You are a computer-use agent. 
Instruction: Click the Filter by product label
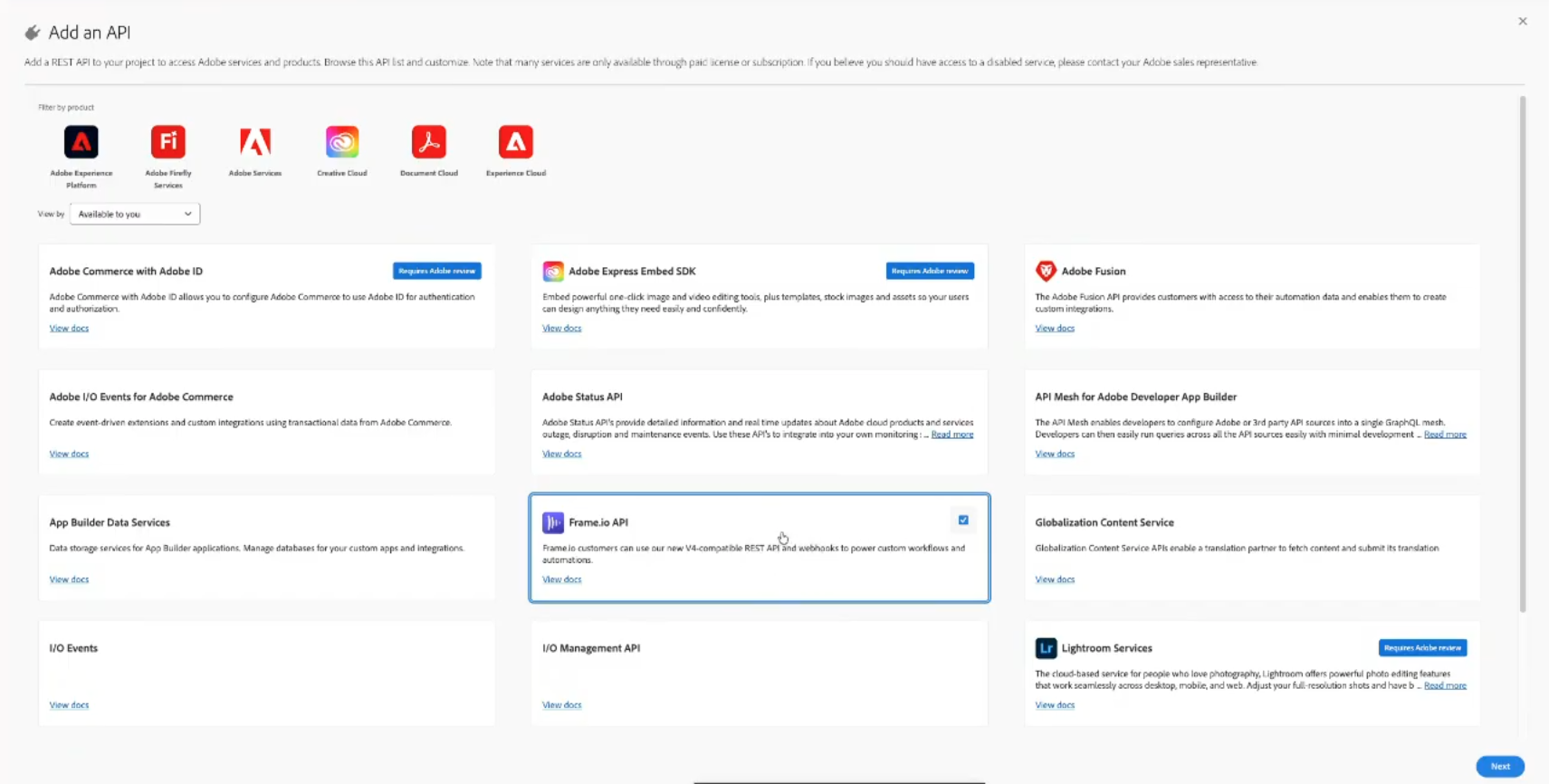(66, 108)
